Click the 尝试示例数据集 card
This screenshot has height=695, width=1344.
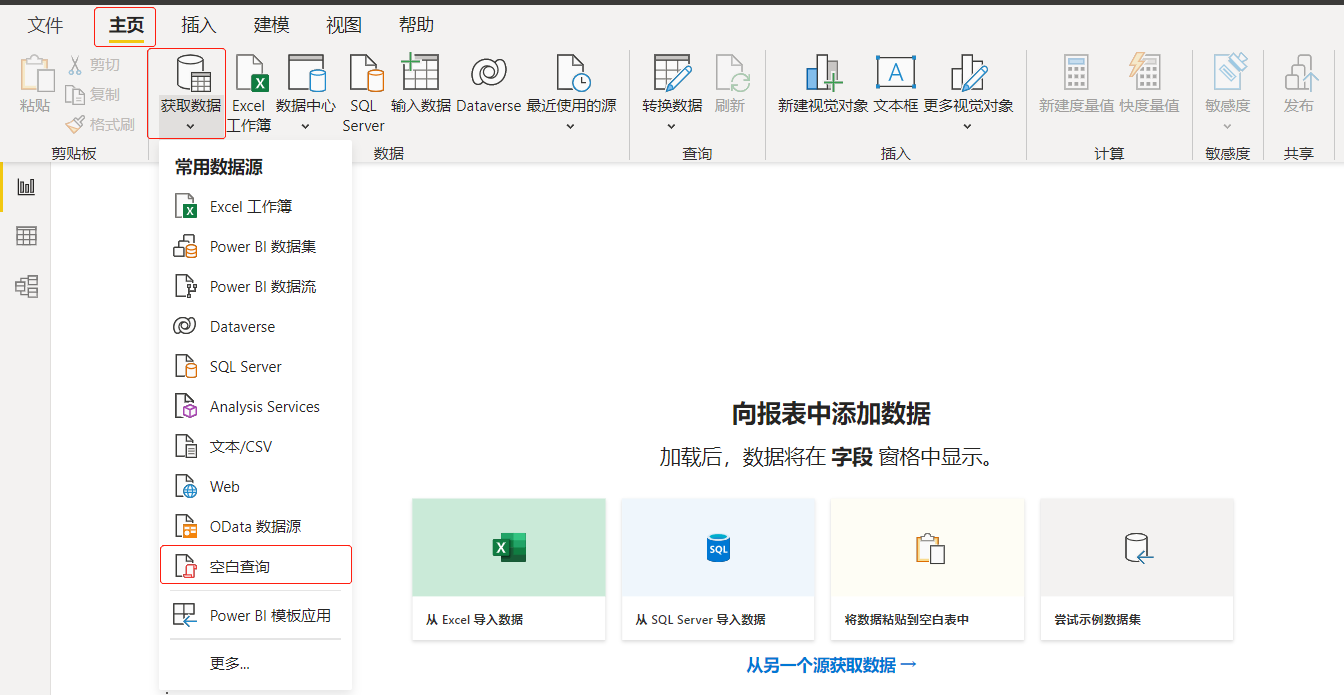[x=1137, y=569]
